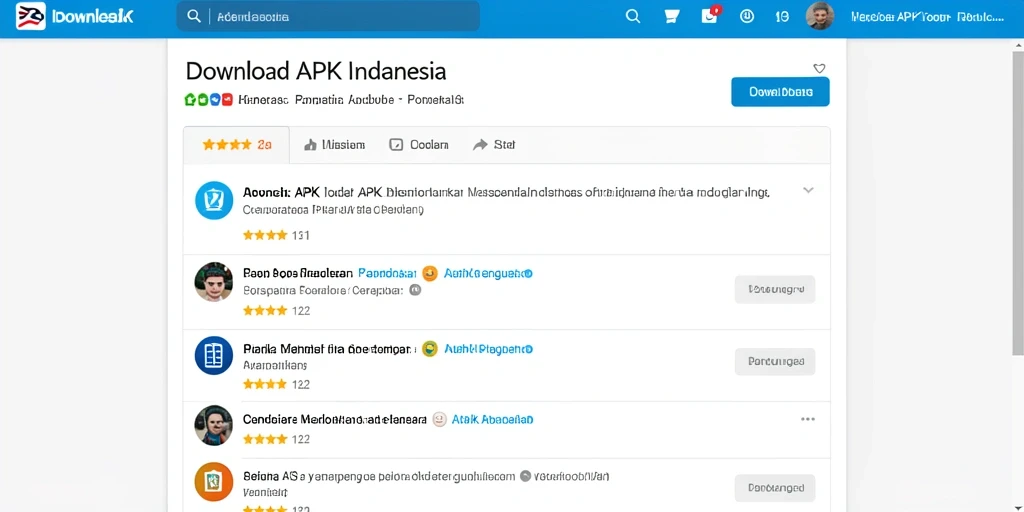This screenshot has width=1024, height=512.
Task: Click the avatar of 'Cendoiare' row
Action: [214, 425]
